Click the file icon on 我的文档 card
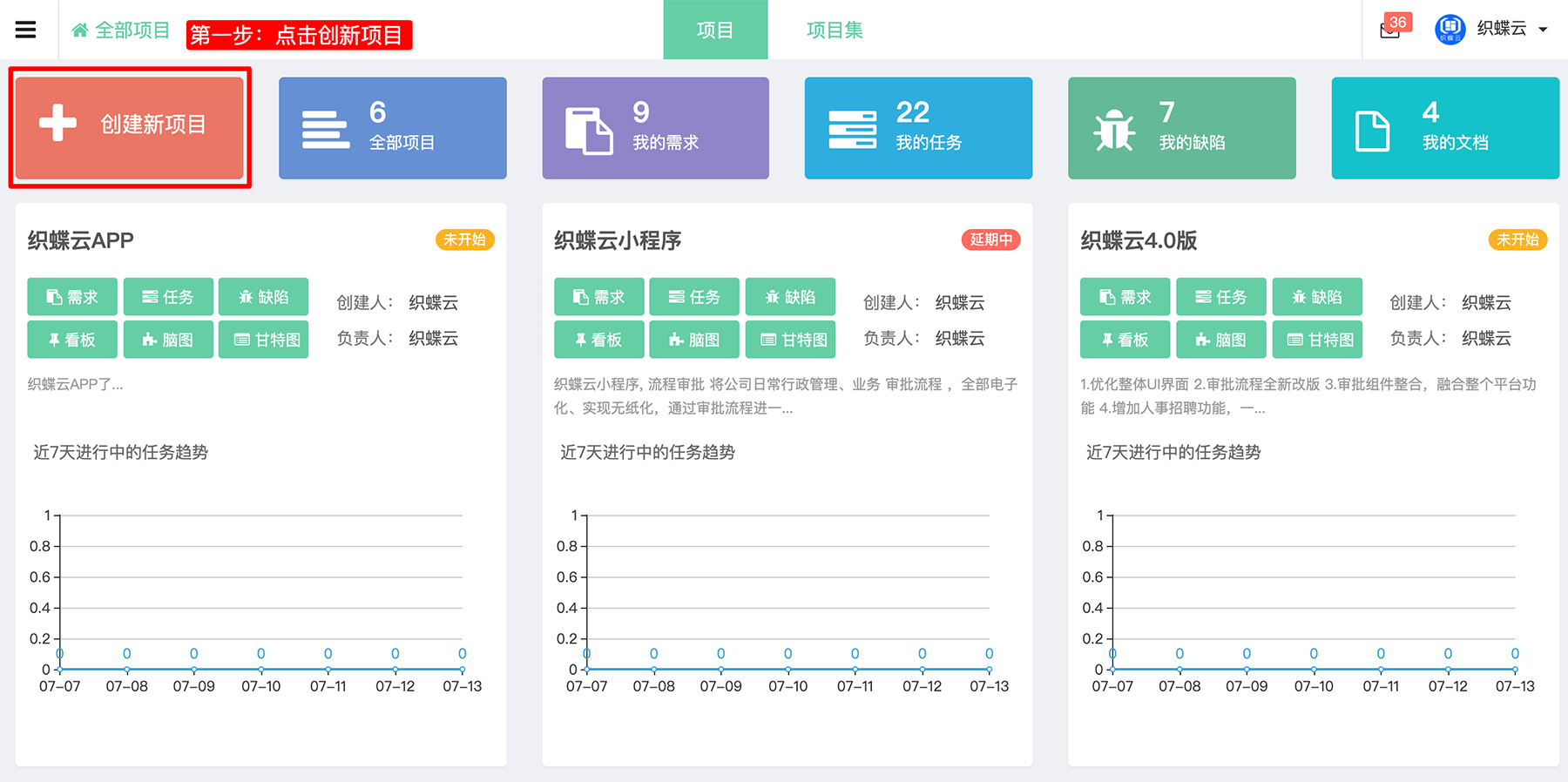 pyautogui.click(x=1373, y=131)
